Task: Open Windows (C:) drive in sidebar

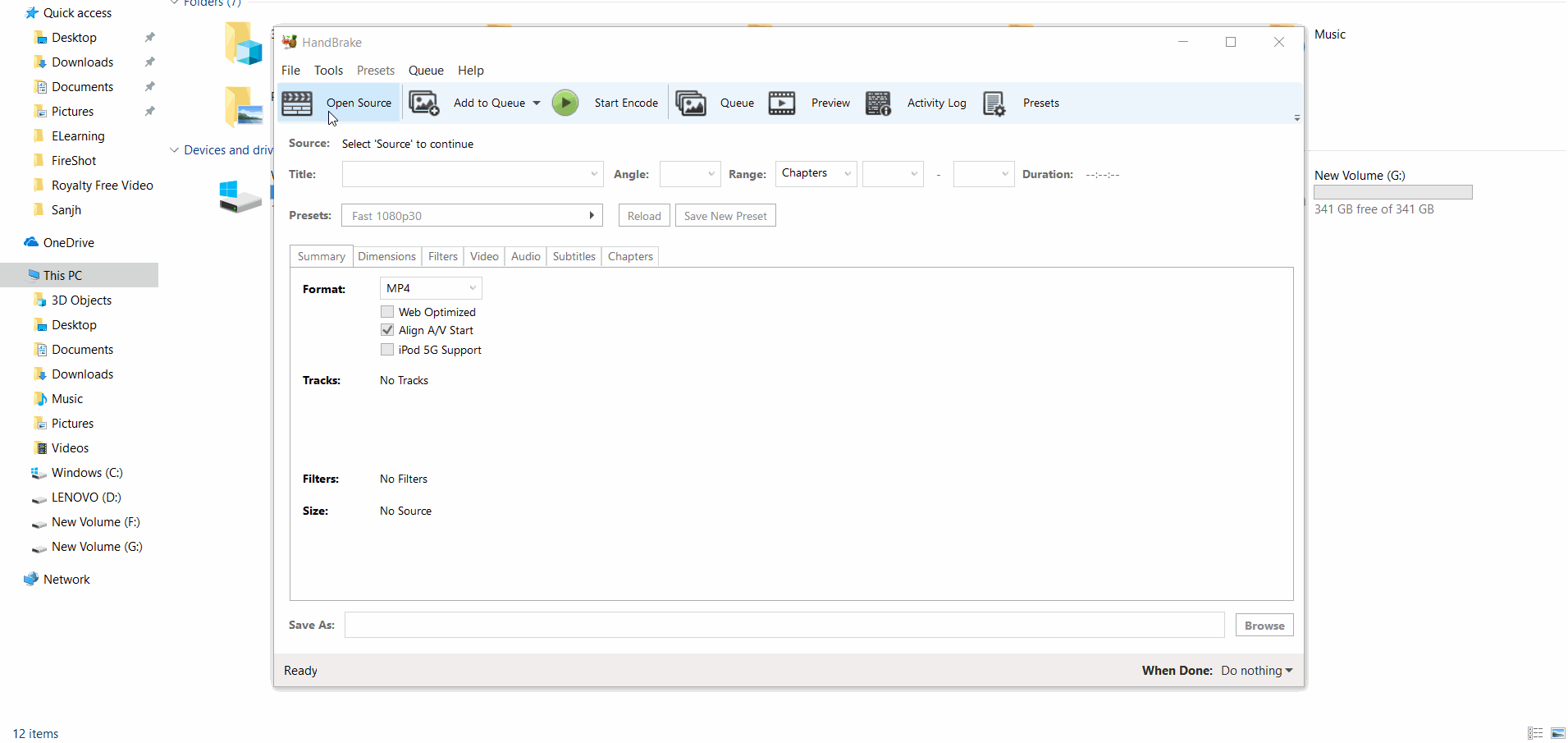Action: click(87, 473)
